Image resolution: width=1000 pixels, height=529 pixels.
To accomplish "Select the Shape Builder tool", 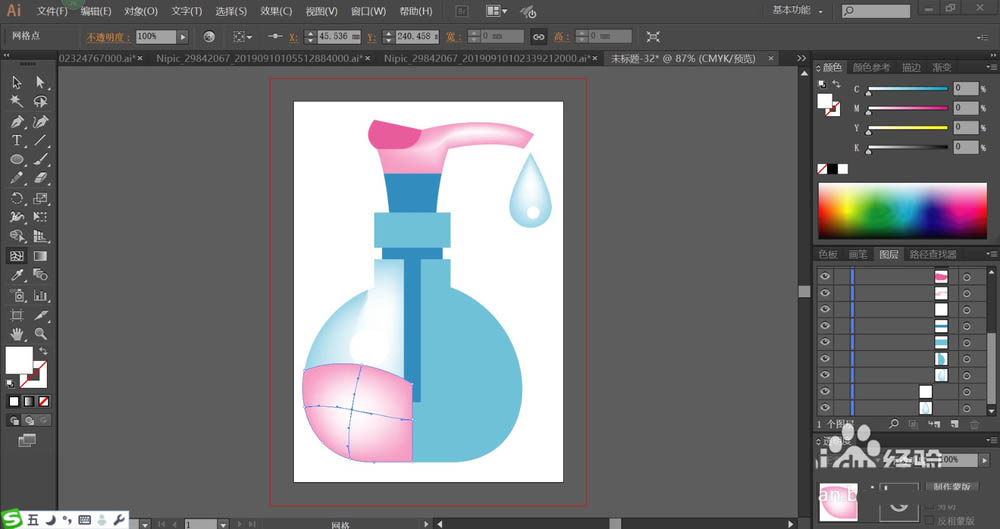I will pyautogui.click(x=17, y=237).
